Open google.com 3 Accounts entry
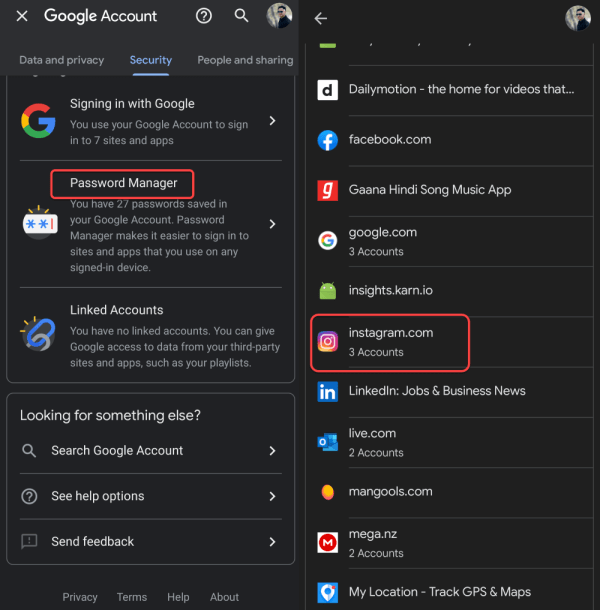This screenshot has height=610, width=600. tap(451, 241)
